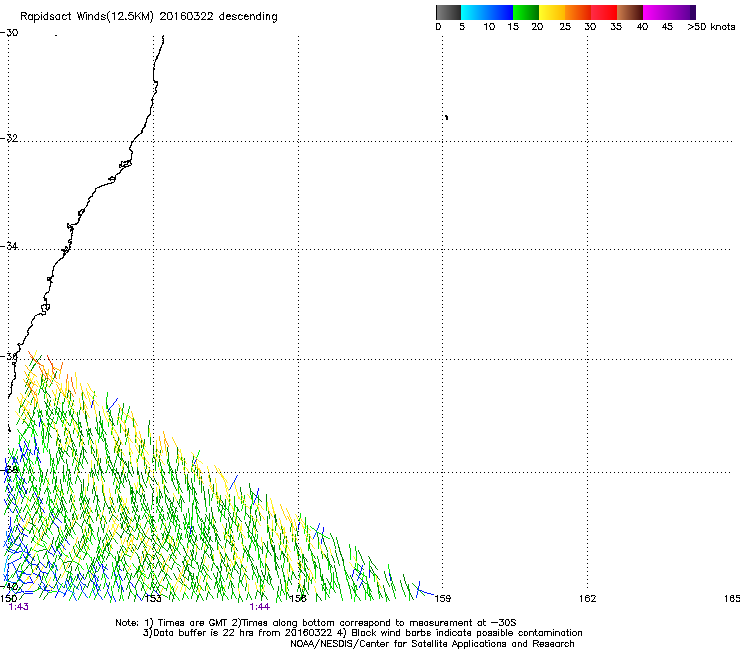Screen dimensions: 740x650
Task: Click the small black island mark near 159
Action: click(x=446, y=117)
